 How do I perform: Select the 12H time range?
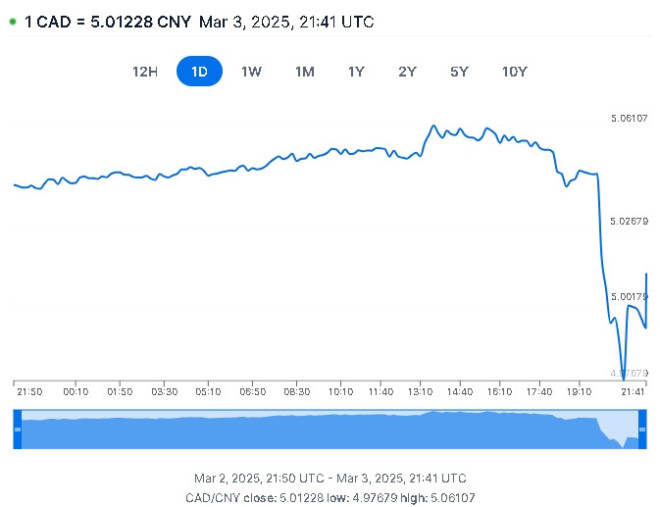[145, 72]
